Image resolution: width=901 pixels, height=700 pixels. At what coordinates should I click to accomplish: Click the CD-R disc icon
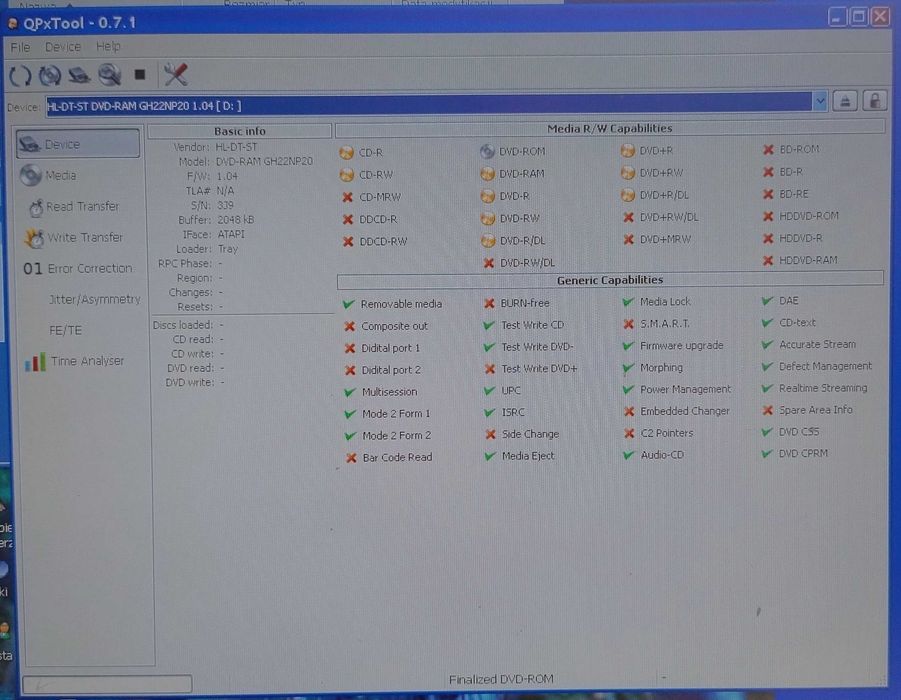point(346,153)
